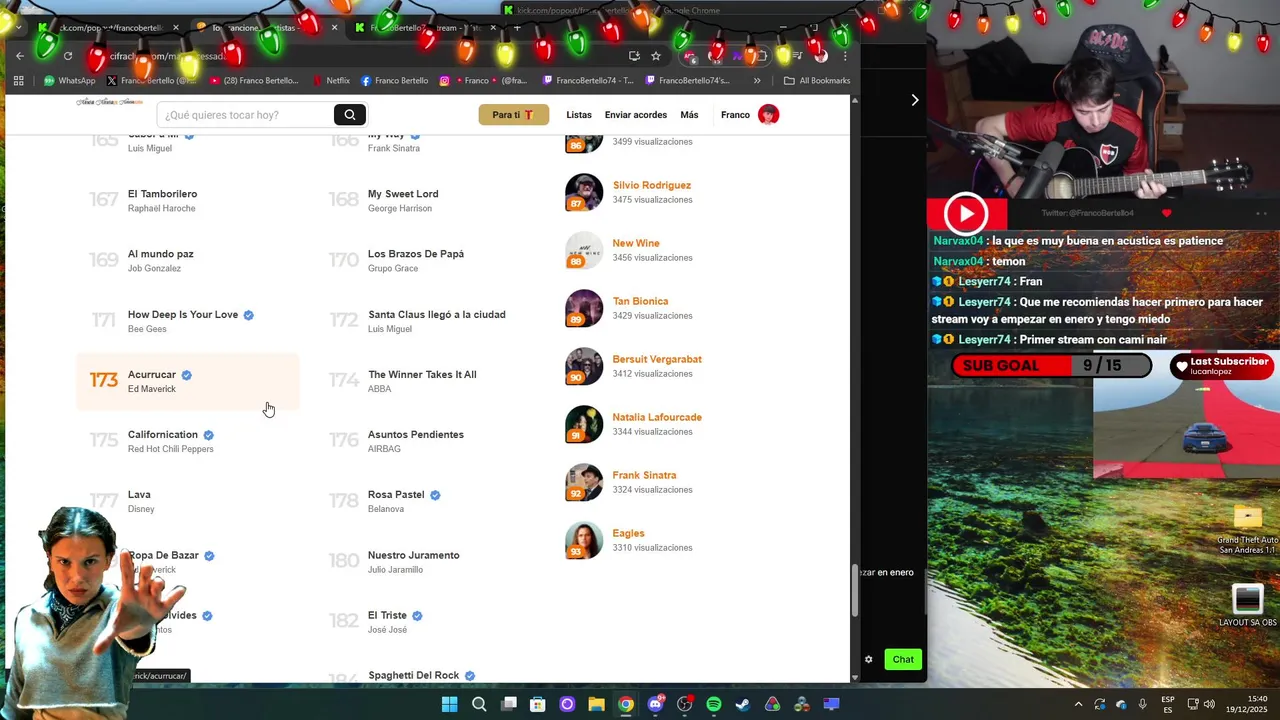Viewport: 1280px width, 720px height.
Task: Open the Chrome apps grid icon
Action: (x=19, y=81)
